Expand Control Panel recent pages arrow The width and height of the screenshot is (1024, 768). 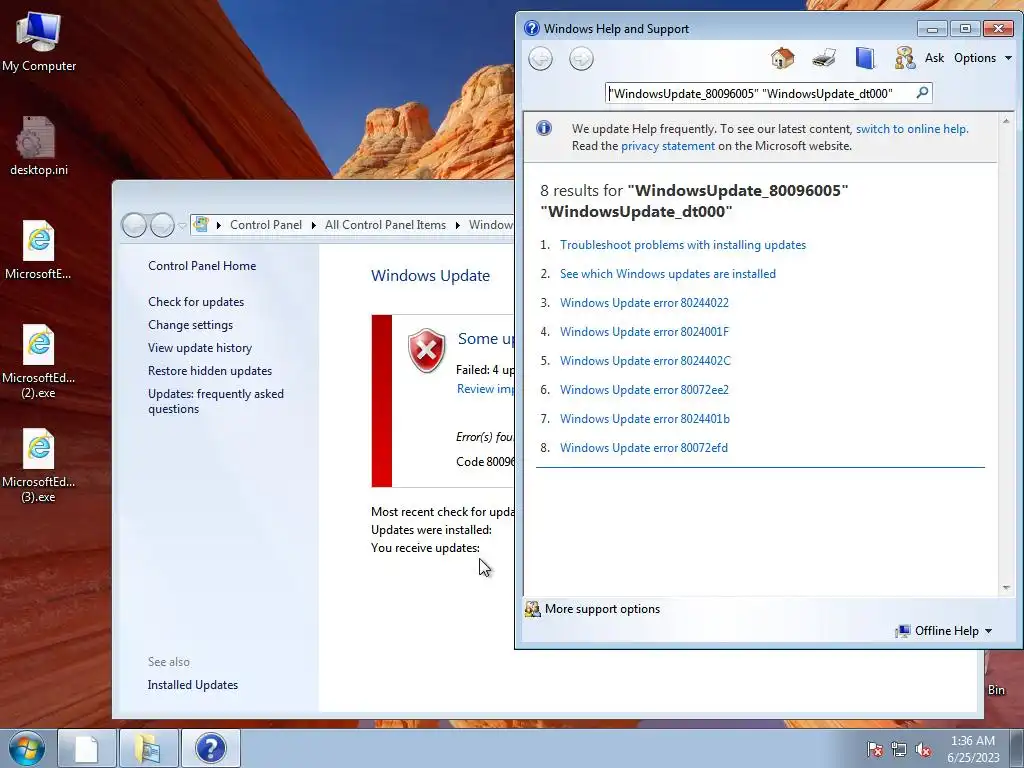[182, 225]
